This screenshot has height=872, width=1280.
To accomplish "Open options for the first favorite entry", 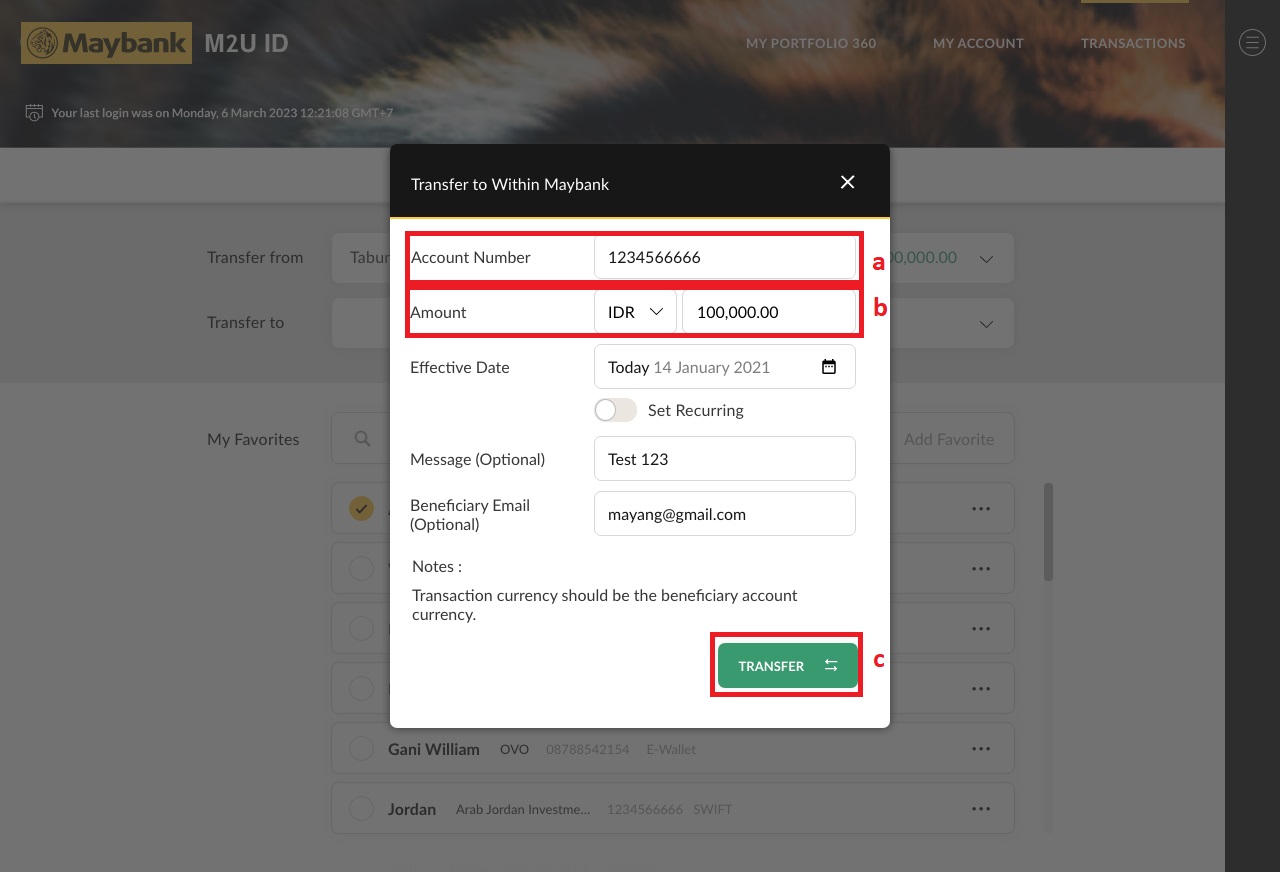I will click(x=980, y=508).
